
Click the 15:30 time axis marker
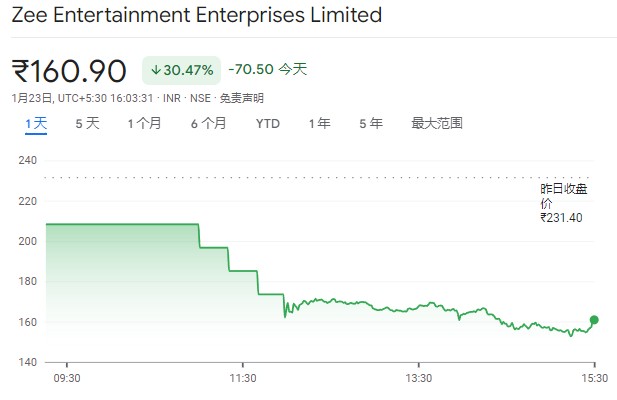point(595,378)
